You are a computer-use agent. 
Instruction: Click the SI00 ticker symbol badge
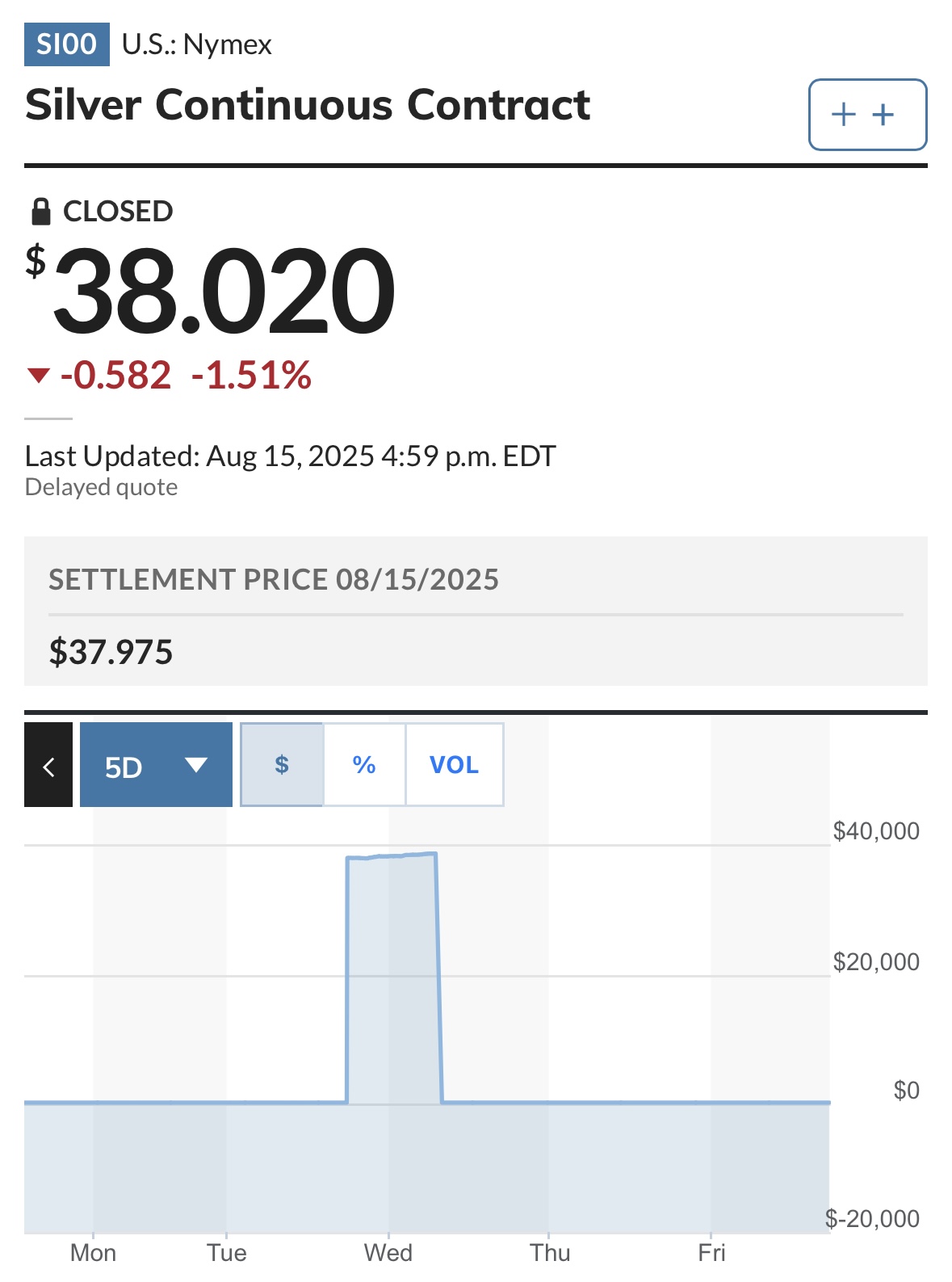pyautogui.click(x=67, y=44)
